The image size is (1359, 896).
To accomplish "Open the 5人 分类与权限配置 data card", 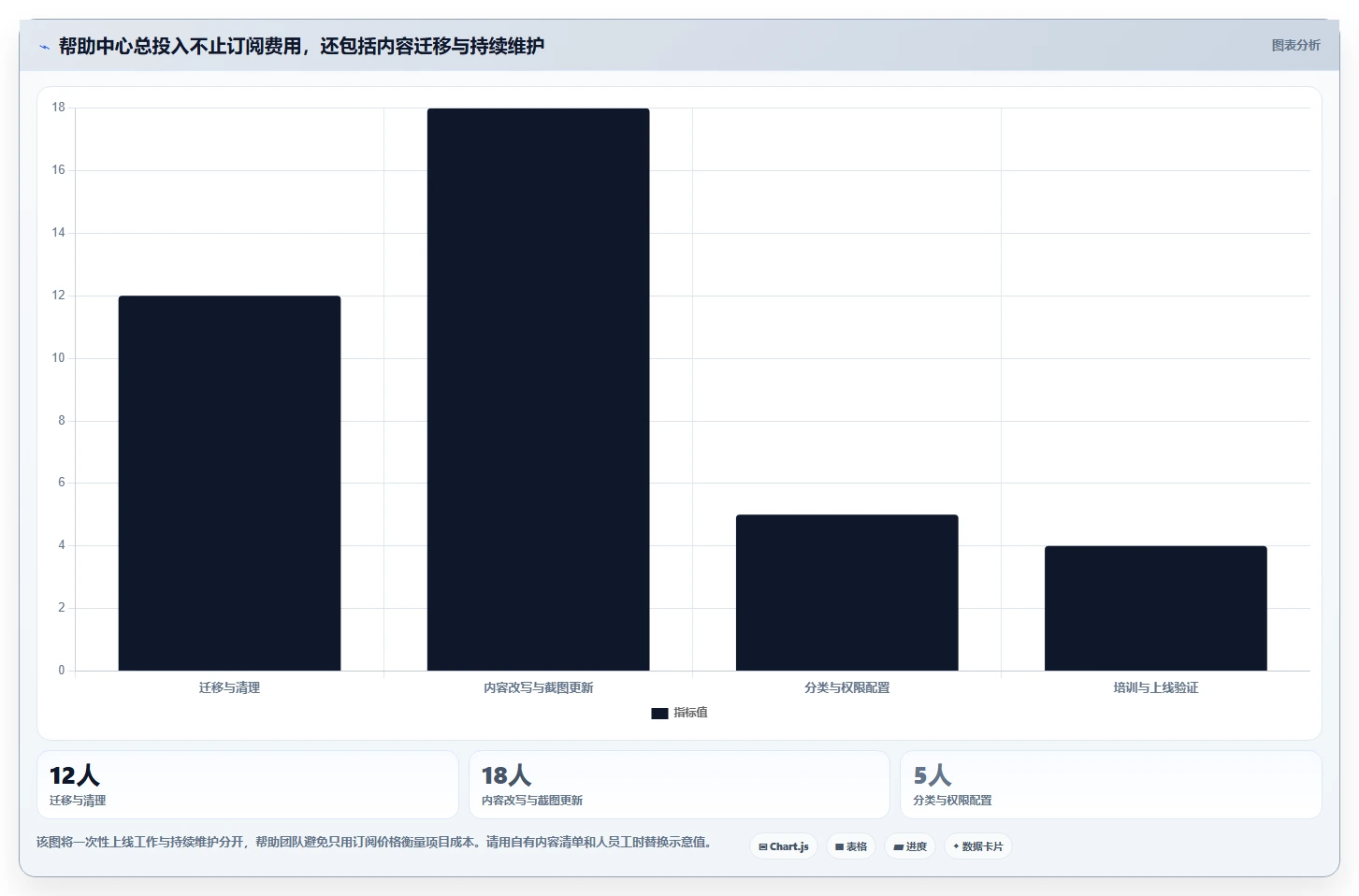I will tap(1110, 785).
